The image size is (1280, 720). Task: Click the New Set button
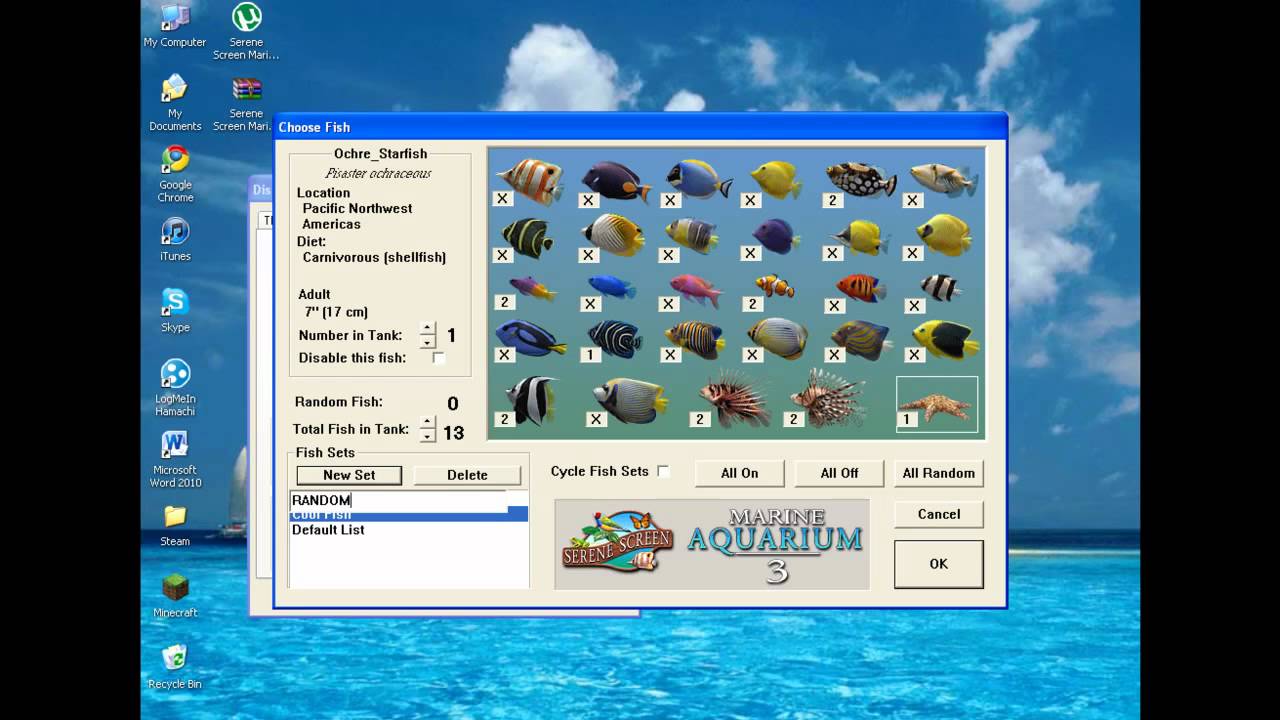pos(349,475)
